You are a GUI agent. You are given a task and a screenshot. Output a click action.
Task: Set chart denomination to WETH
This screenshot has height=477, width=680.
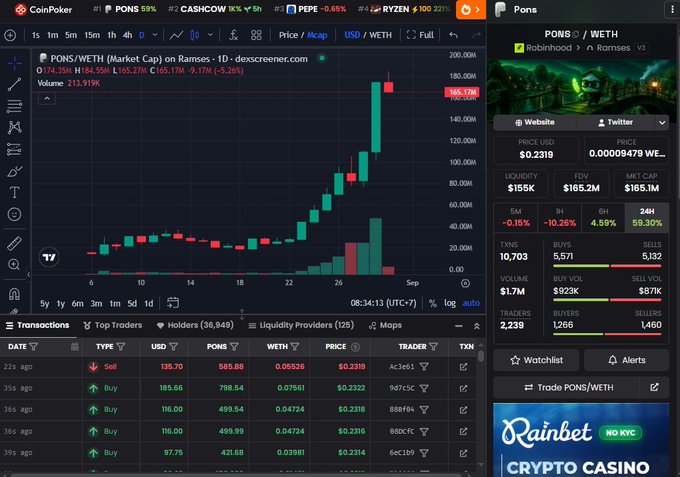point(380,35)
